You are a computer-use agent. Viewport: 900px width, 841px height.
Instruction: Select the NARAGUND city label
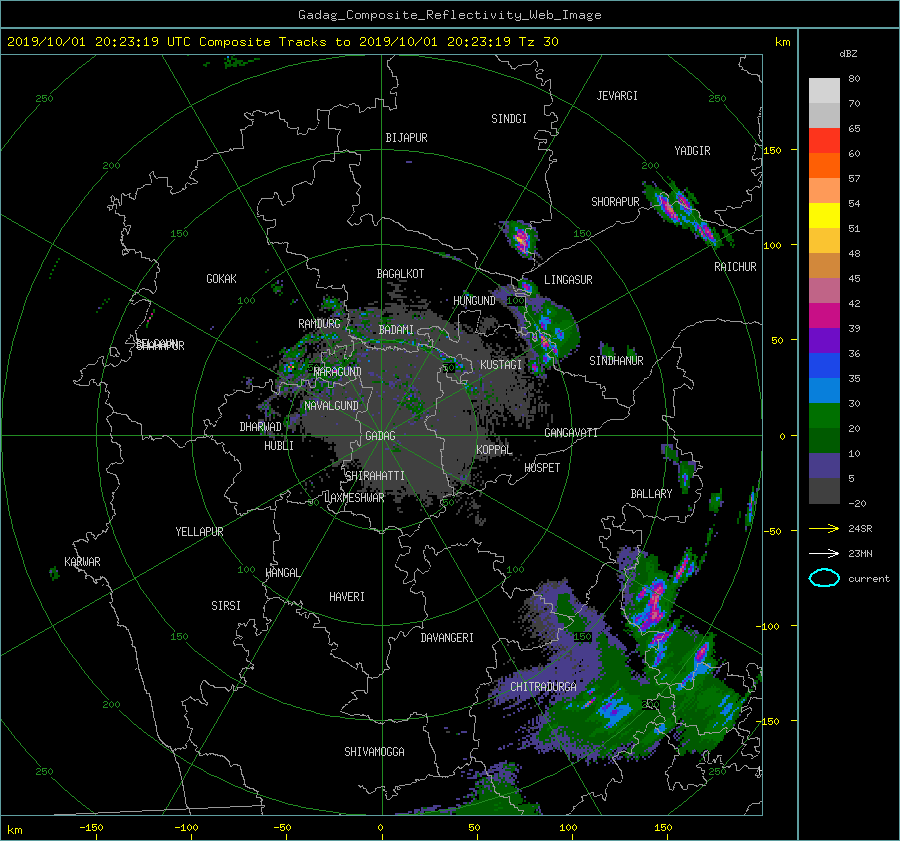[x=338, y=372]
